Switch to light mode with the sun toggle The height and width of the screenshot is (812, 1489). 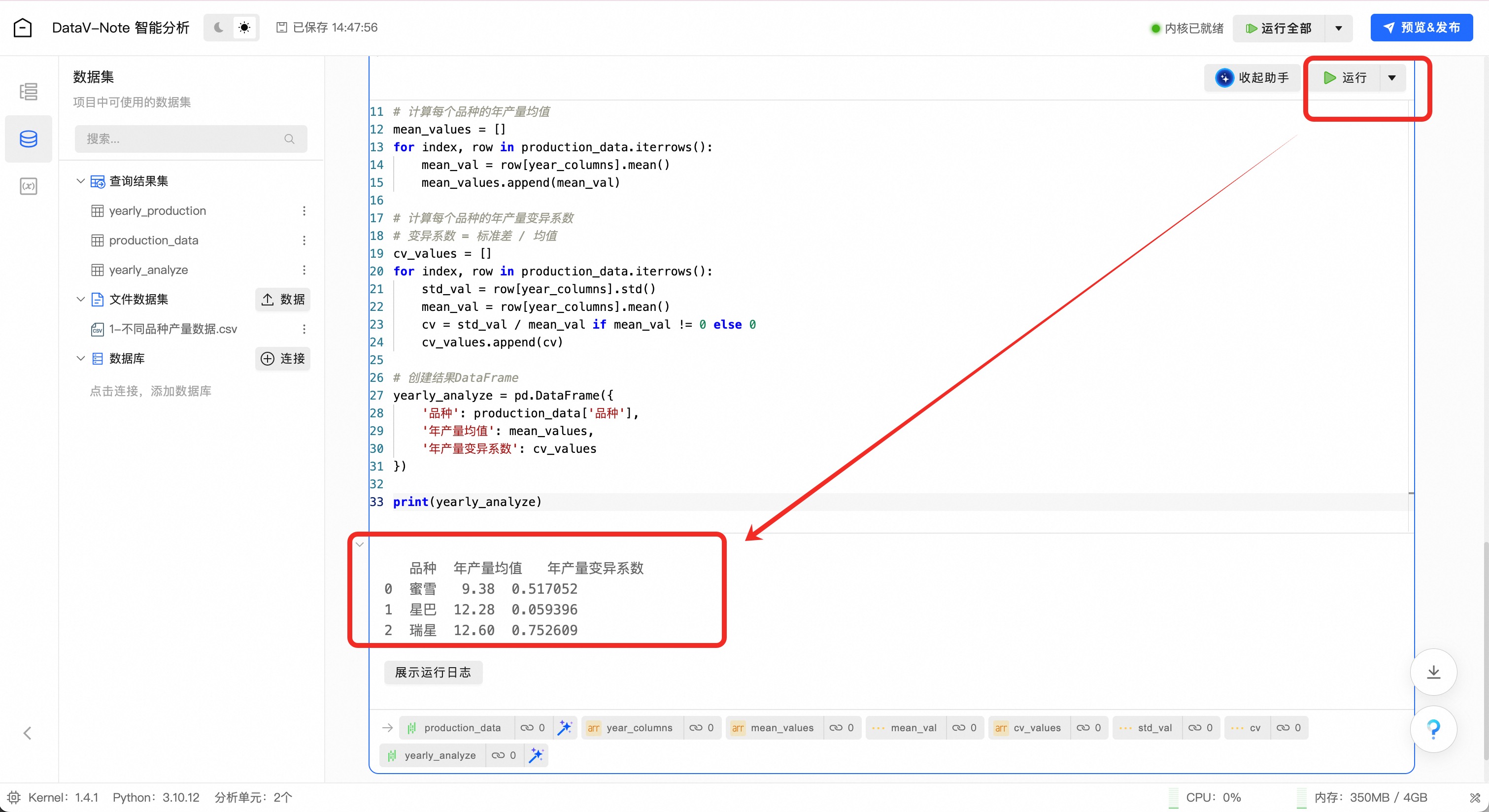point(244,28)
